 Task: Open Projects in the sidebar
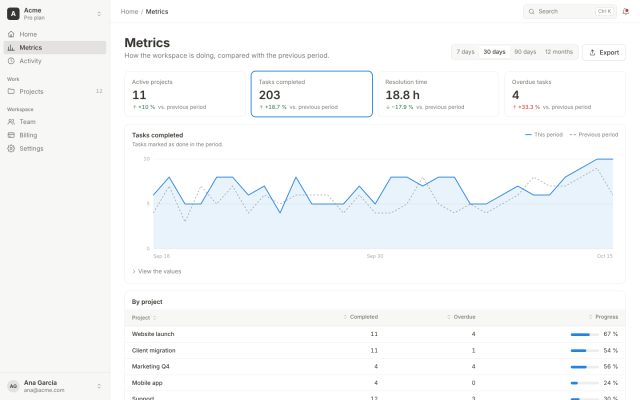tap(55, 91)
